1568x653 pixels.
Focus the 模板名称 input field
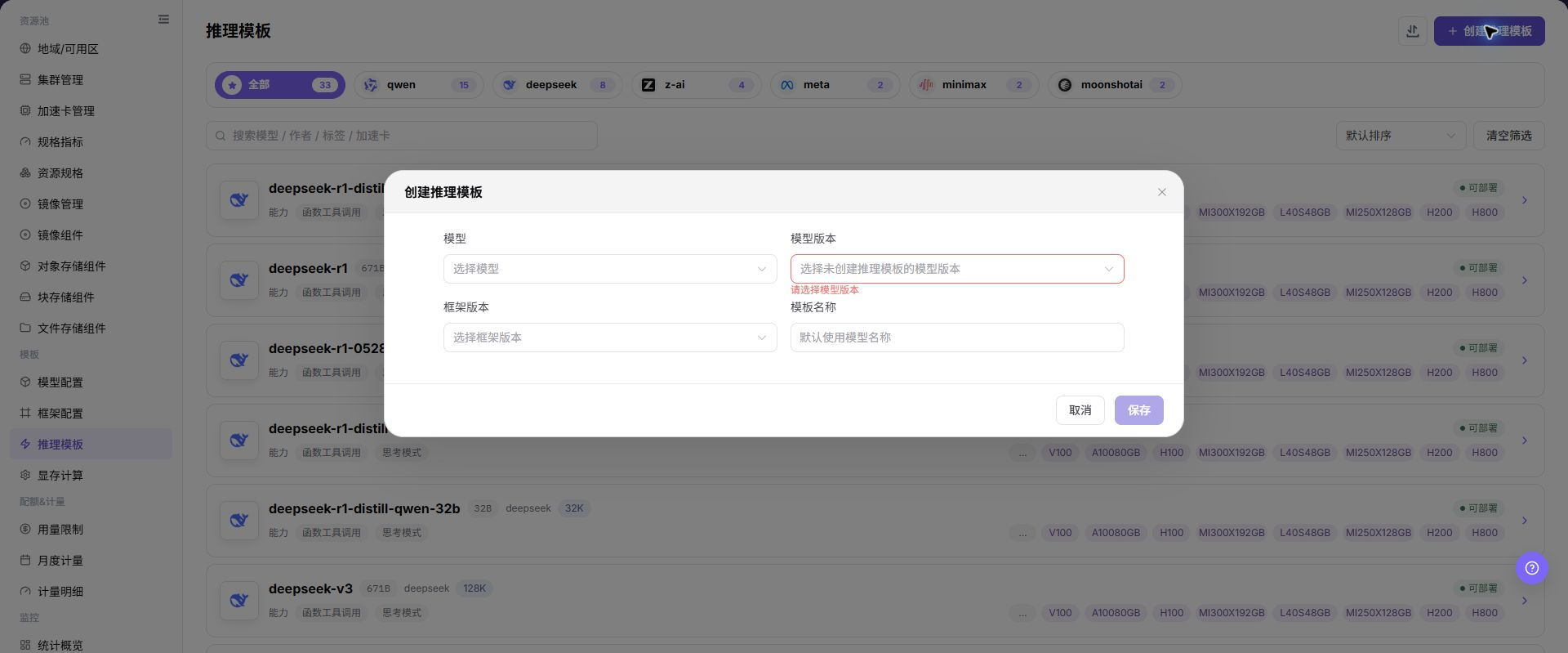(x=957, y=338)
